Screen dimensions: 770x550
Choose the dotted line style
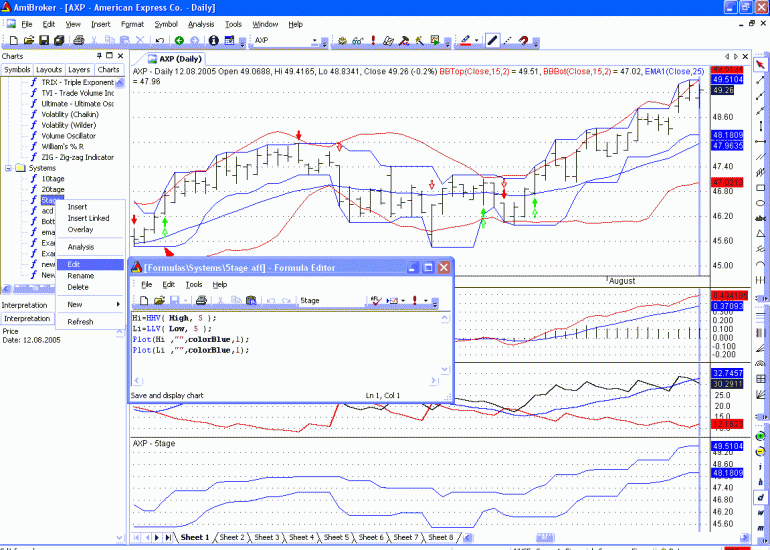(x=507, y=41)
